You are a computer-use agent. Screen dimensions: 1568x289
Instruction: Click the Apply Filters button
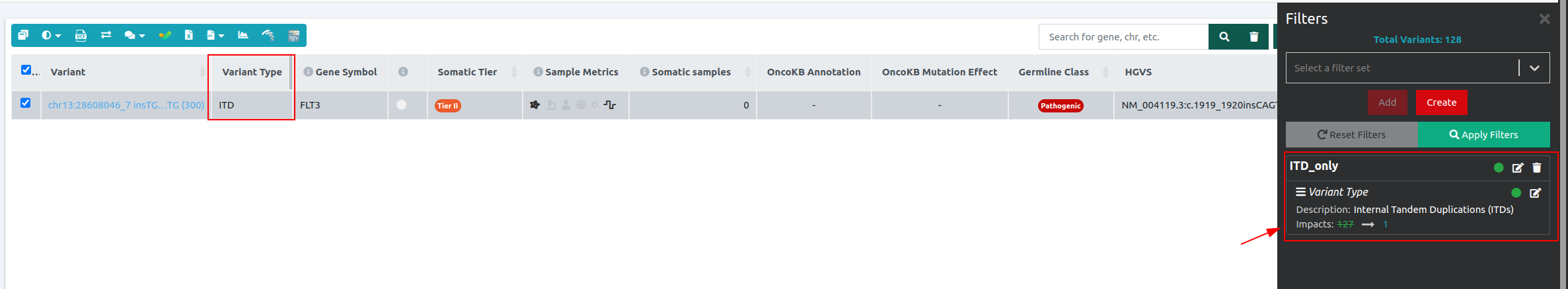(x=1483, y=135)
